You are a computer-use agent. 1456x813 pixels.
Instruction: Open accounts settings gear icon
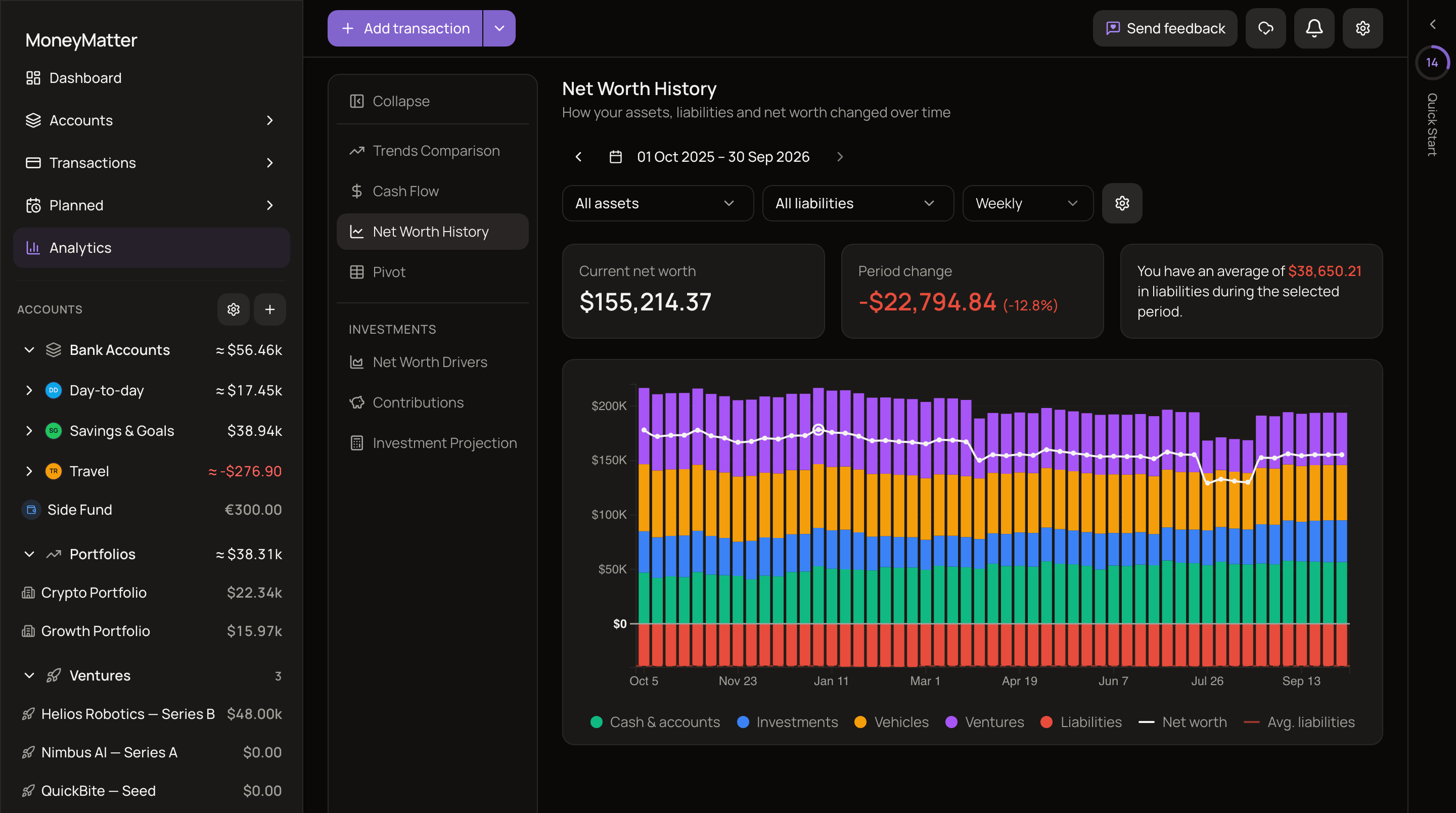coord(234,309)
